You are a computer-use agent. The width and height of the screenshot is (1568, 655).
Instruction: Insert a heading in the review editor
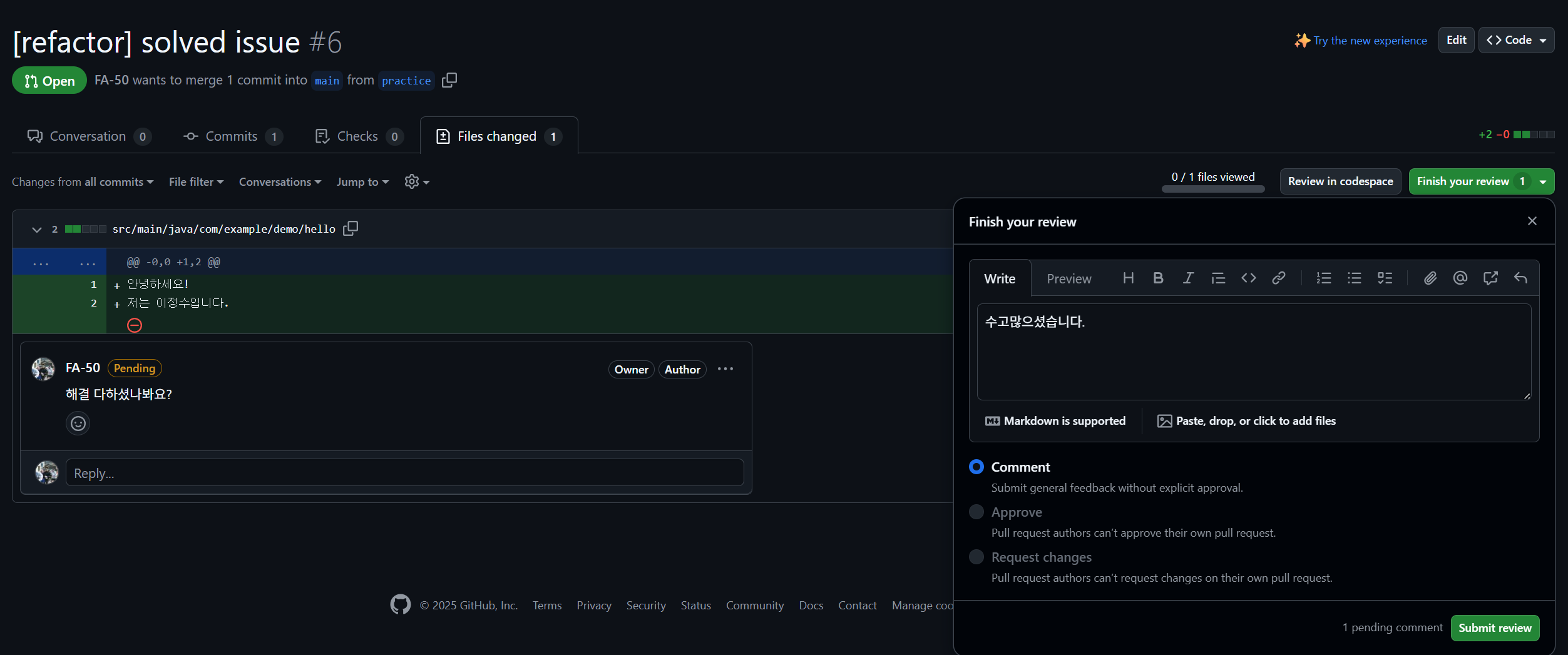1128,278
